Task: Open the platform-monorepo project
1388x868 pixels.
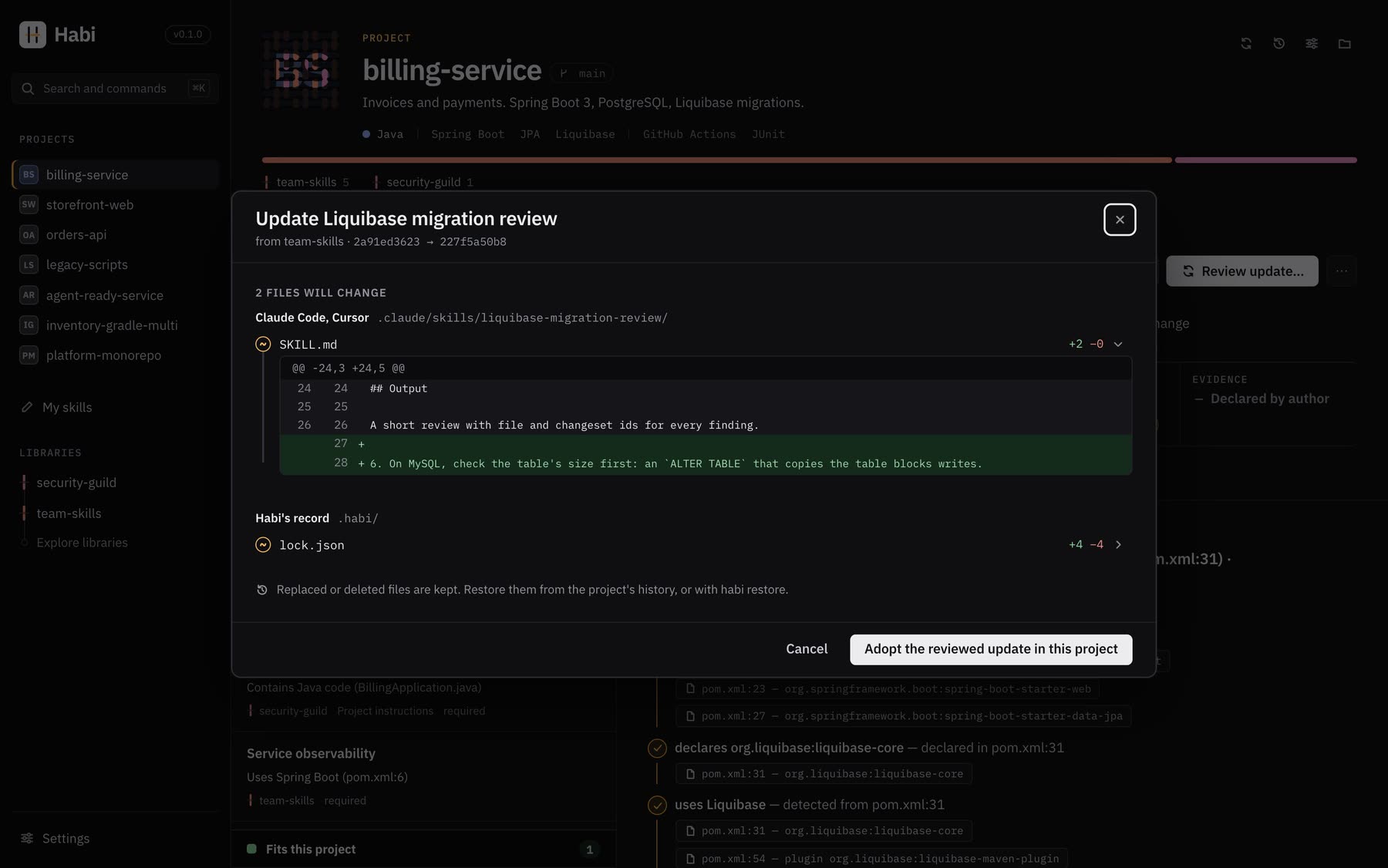Action: tap(116, 355)
